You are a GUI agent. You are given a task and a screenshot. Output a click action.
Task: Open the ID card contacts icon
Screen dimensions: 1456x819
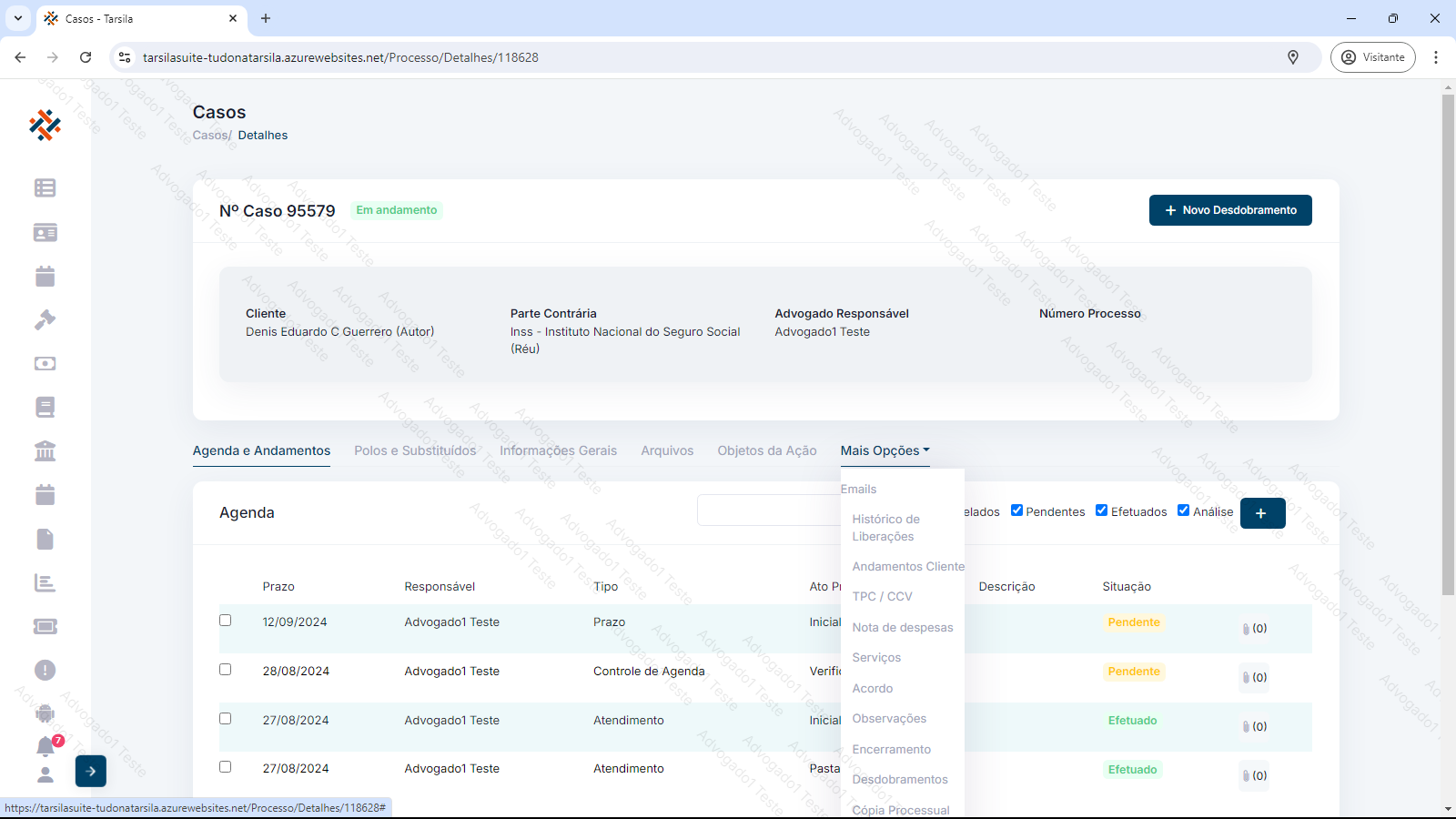[45, 232]
